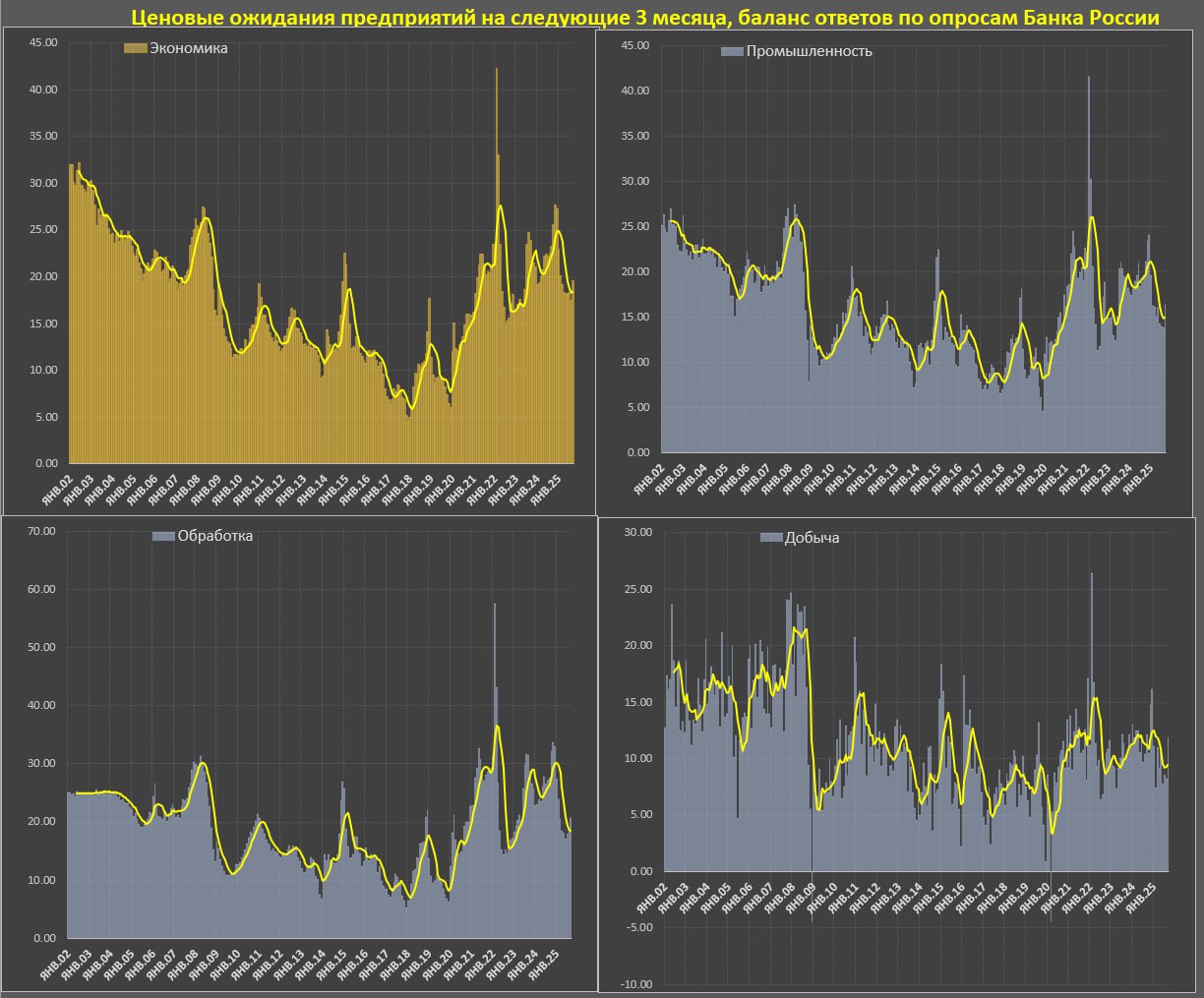
Task: Click the Обработка legend color marker
Action: pyautogui.click(x=163, y=536)
